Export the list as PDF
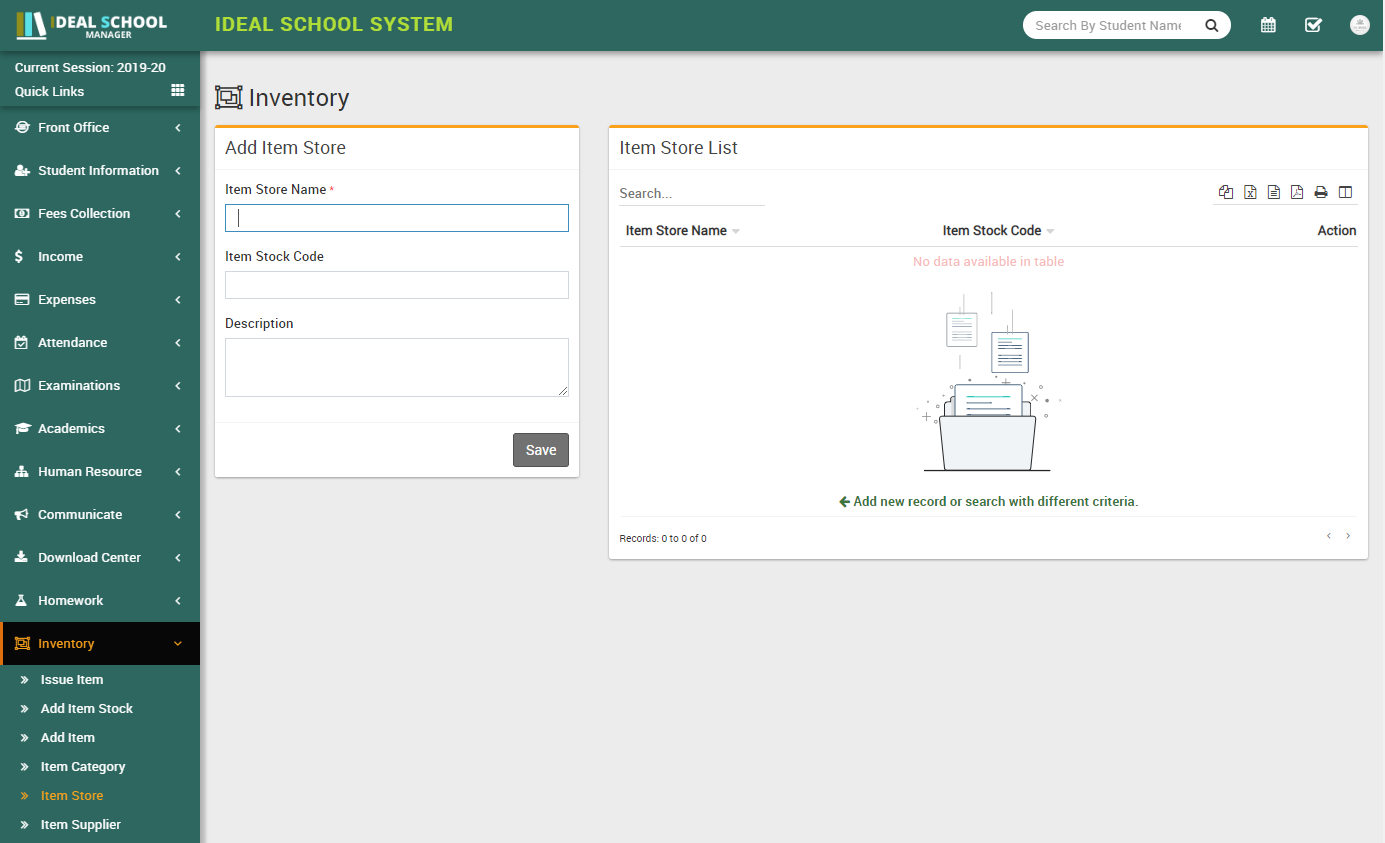The width and height of the screenshot is (1385, 843). click(1297, 192)
